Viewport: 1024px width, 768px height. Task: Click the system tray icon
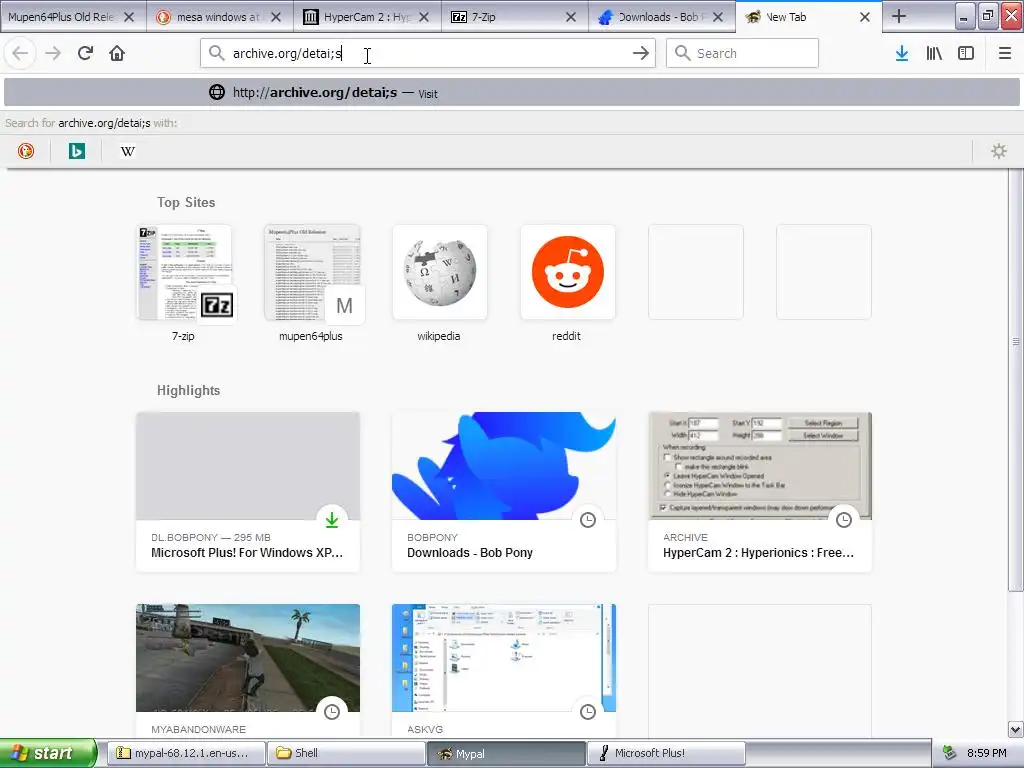950,753
